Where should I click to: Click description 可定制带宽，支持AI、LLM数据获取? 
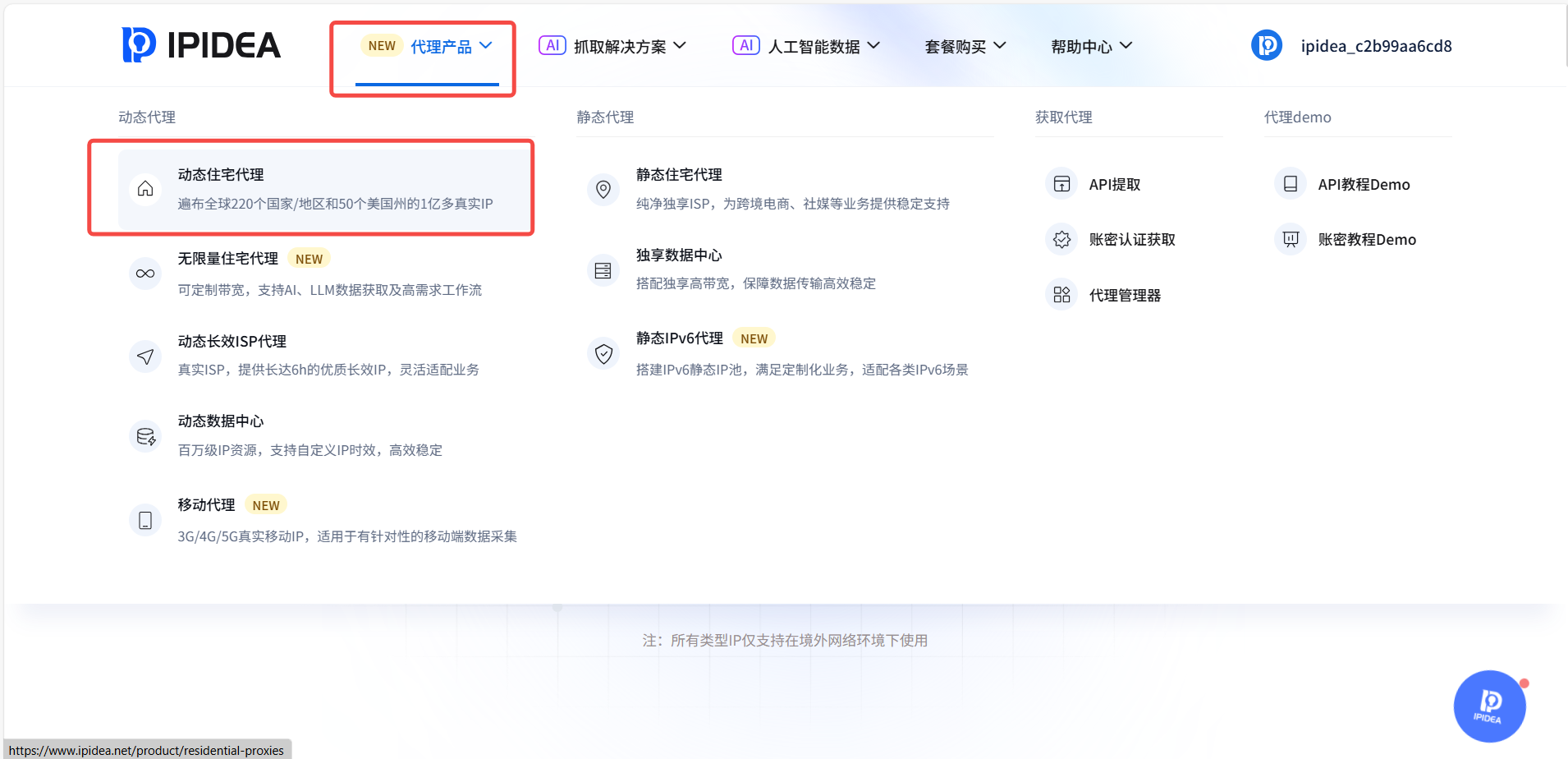(x=330, y=290)
